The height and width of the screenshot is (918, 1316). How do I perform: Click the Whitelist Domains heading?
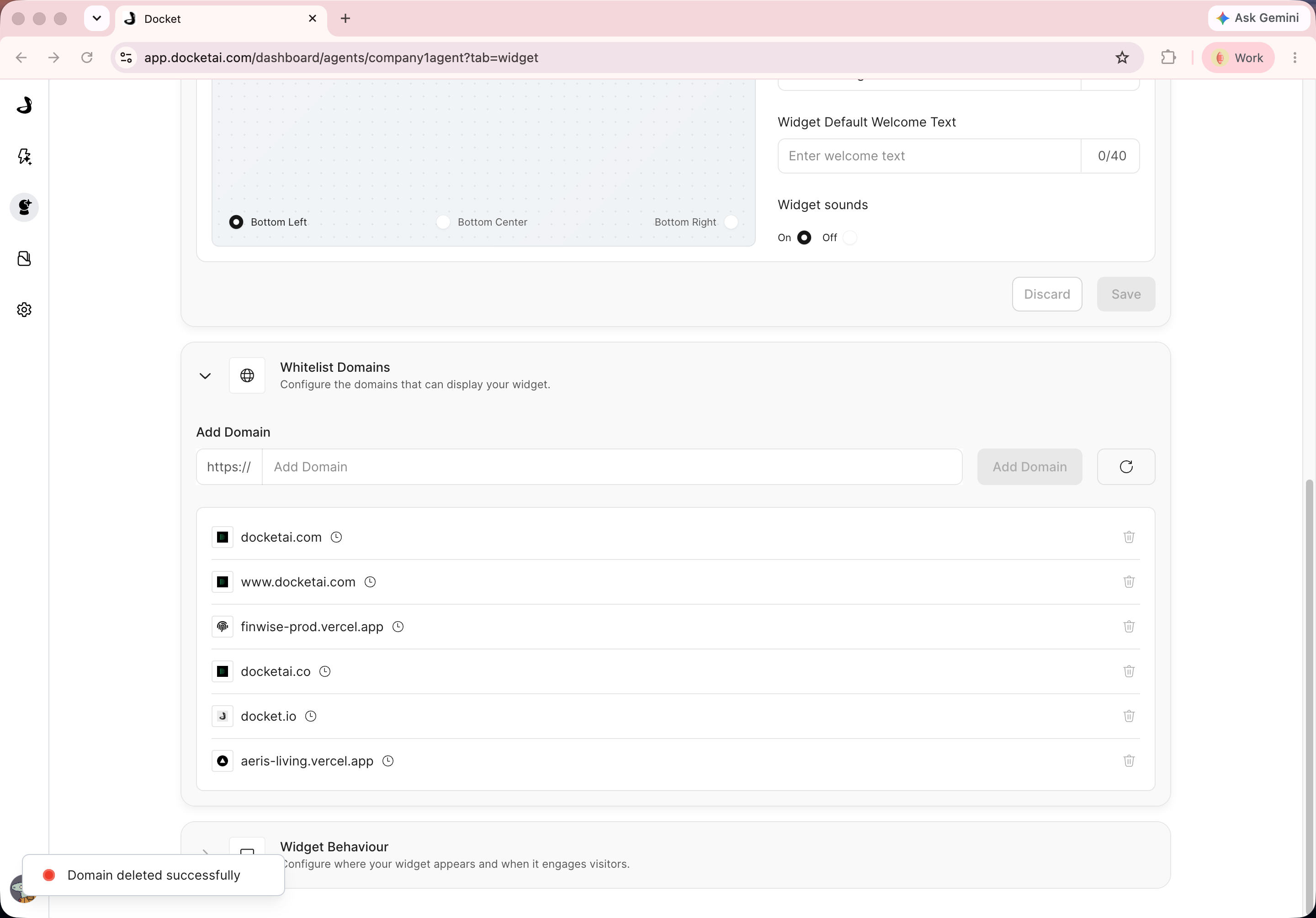[335, 367]
